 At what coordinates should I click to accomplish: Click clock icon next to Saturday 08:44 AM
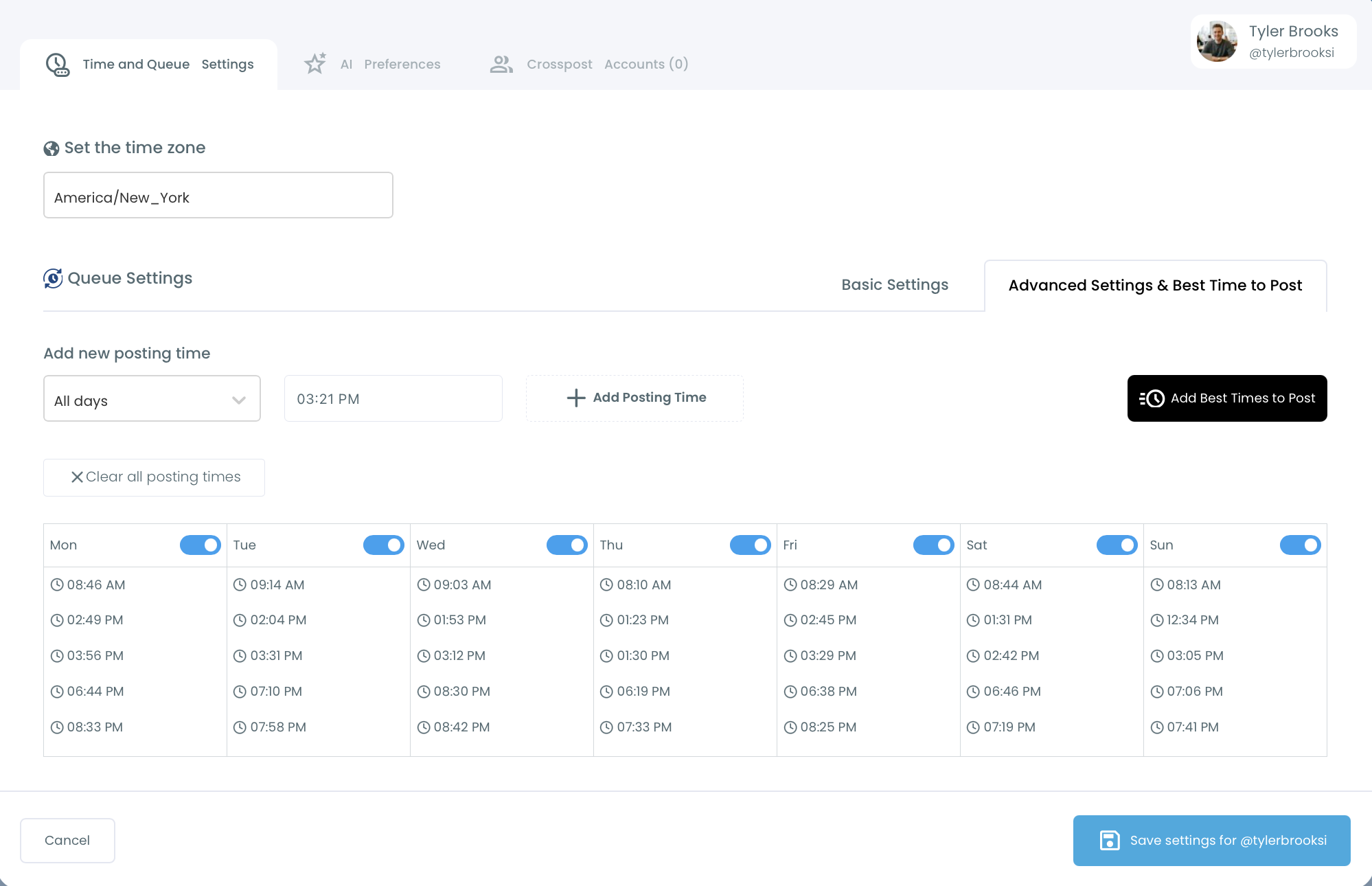click(x=973, y=585)
